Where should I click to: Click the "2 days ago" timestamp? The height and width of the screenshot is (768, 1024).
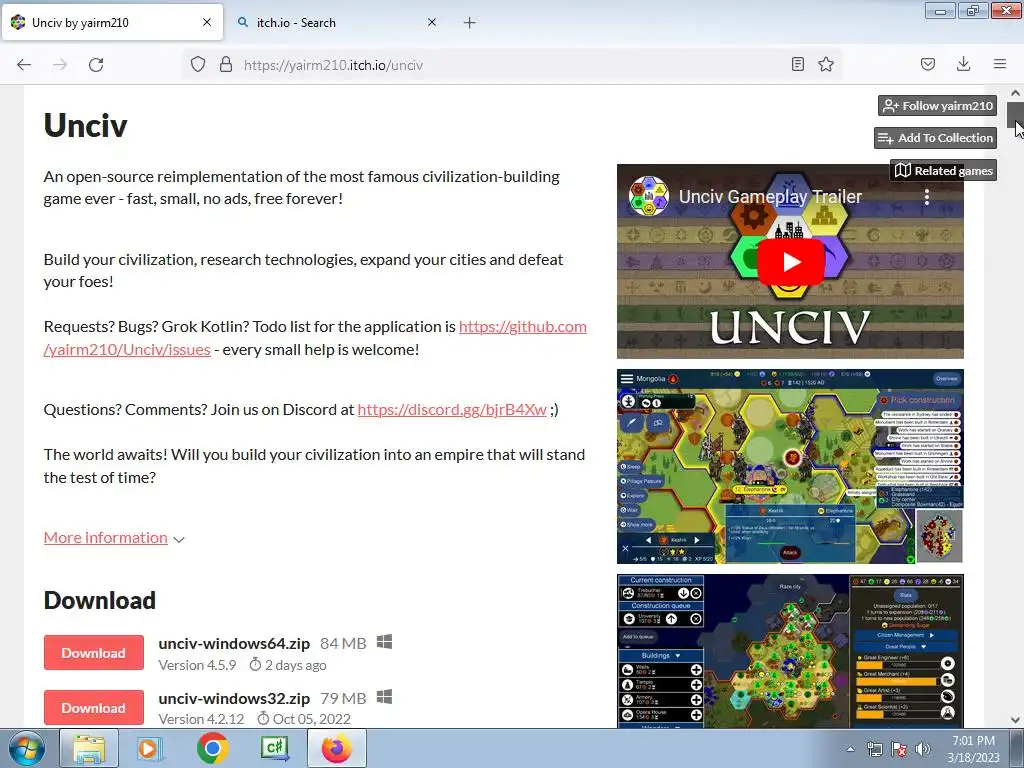pos(295,665)
